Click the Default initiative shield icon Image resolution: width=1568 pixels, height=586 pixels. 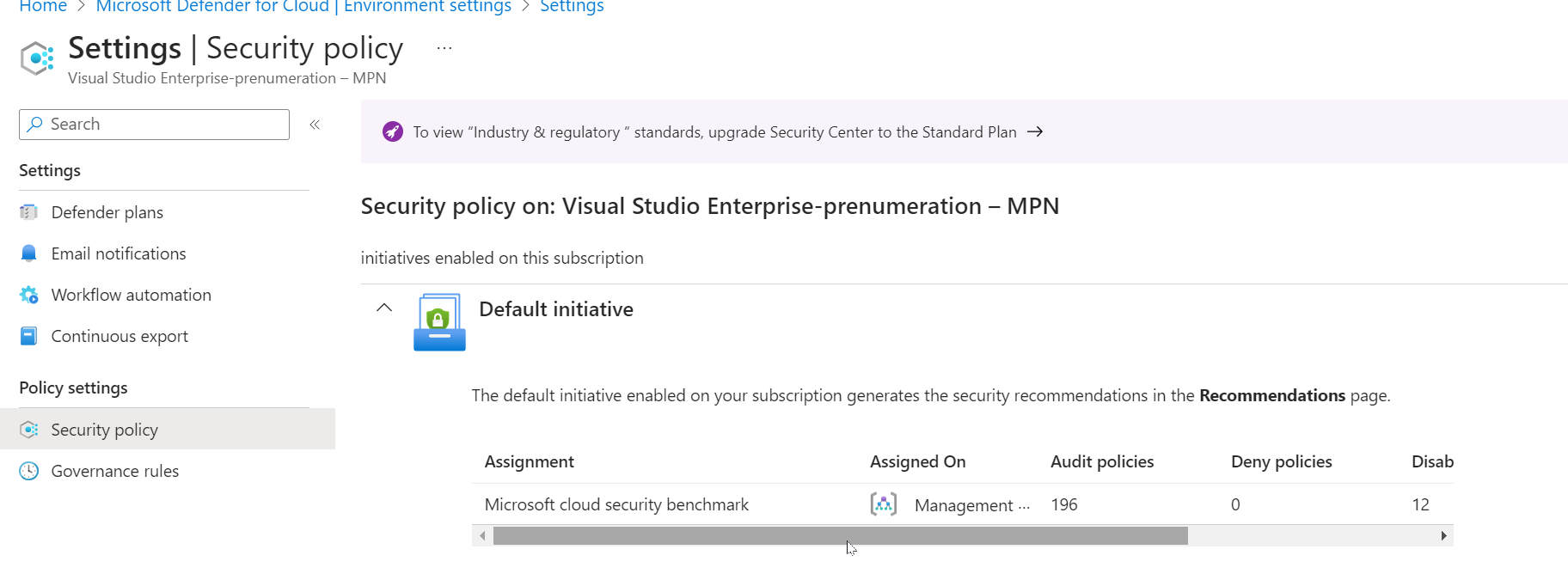[439, 322]
